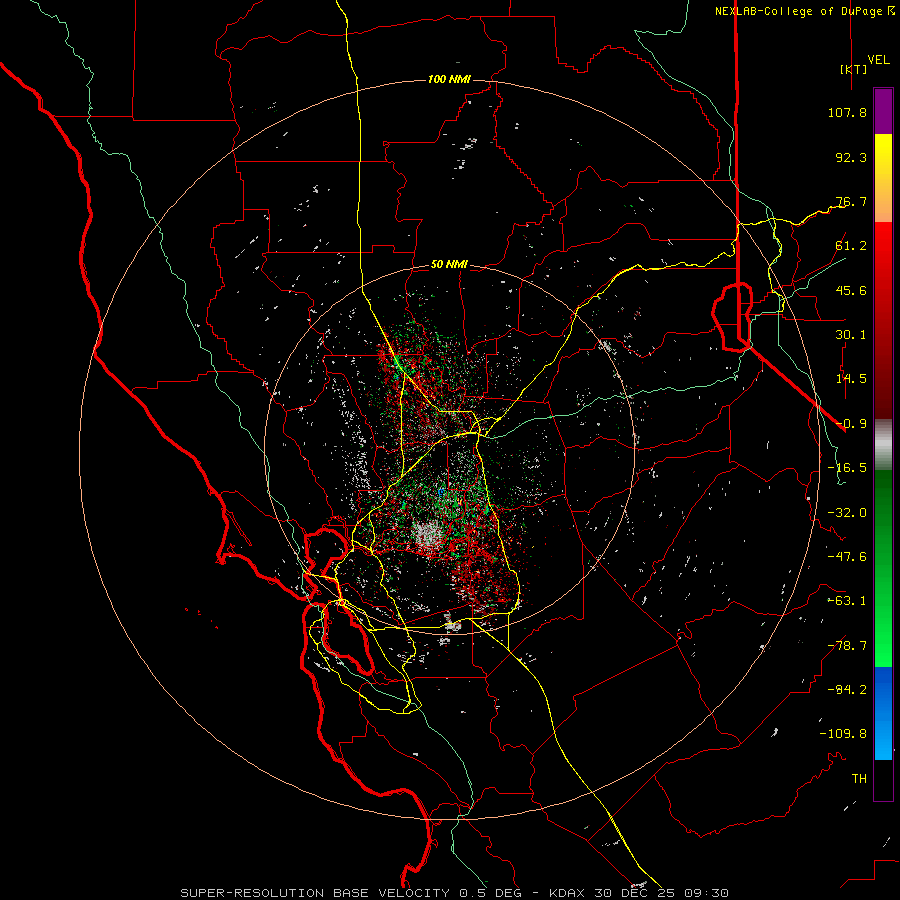Select the blue segment of the velocity color bar

point(883,713)
